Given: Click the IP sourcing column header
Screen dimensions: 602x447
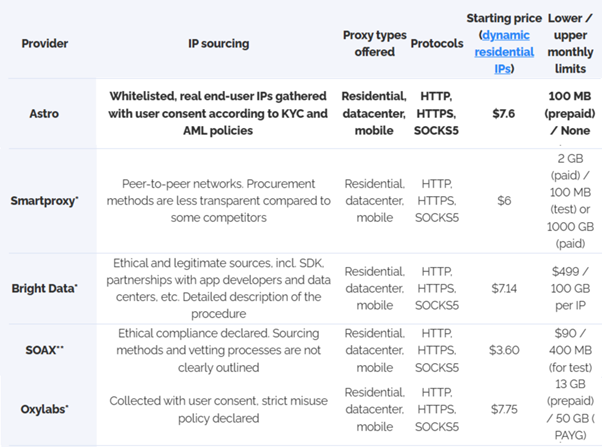Looking at the screenshot, I should (x=218, y=44).
